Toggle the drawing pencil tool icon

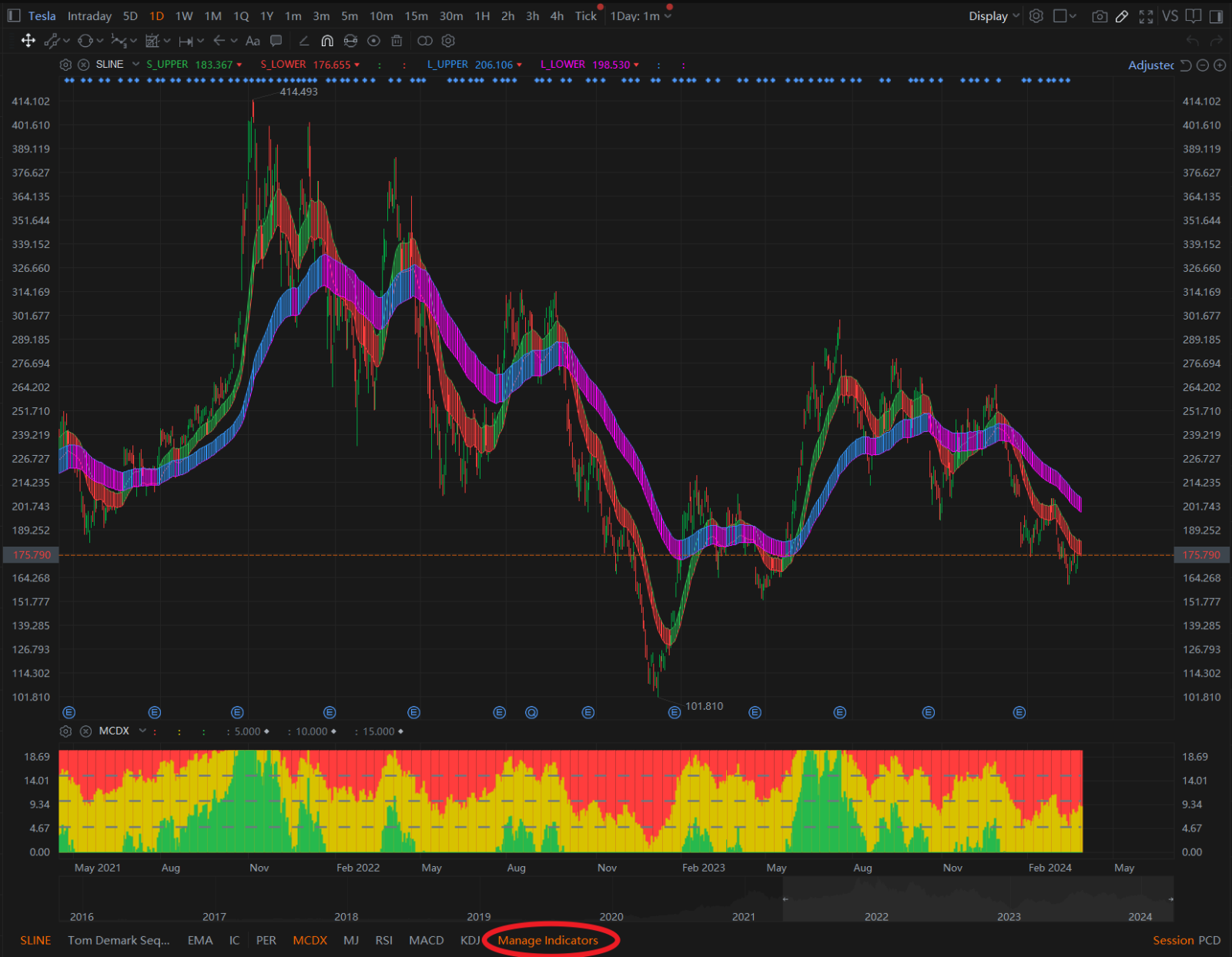pyautogui.click(x=1122, y=16)
